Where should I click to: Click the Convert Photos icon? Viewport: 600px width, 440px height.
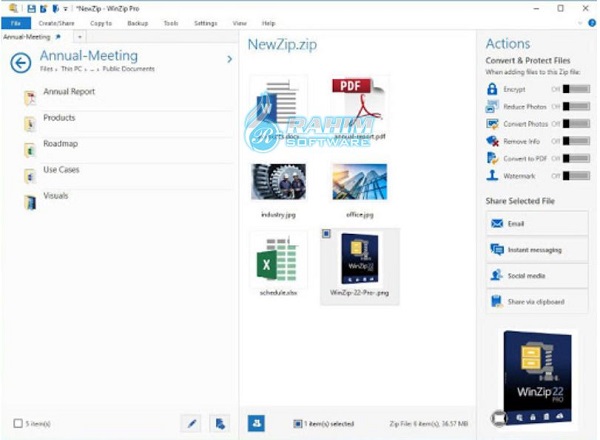(x=492, y=124)
